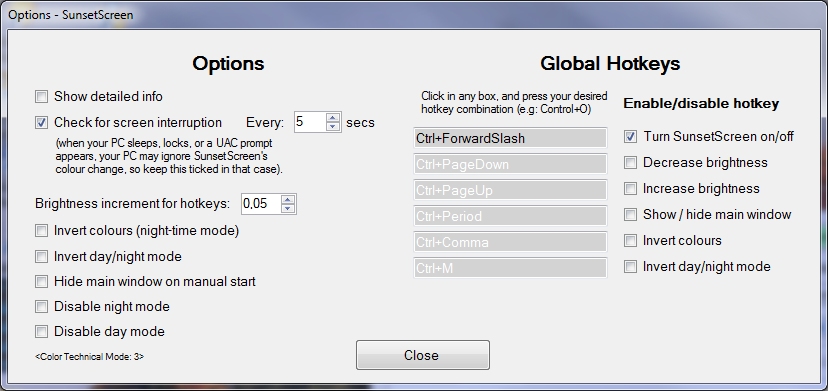Toggle Invert day/night mode in Options column
This screenshot has height=391, width=828.
point(41,257)
